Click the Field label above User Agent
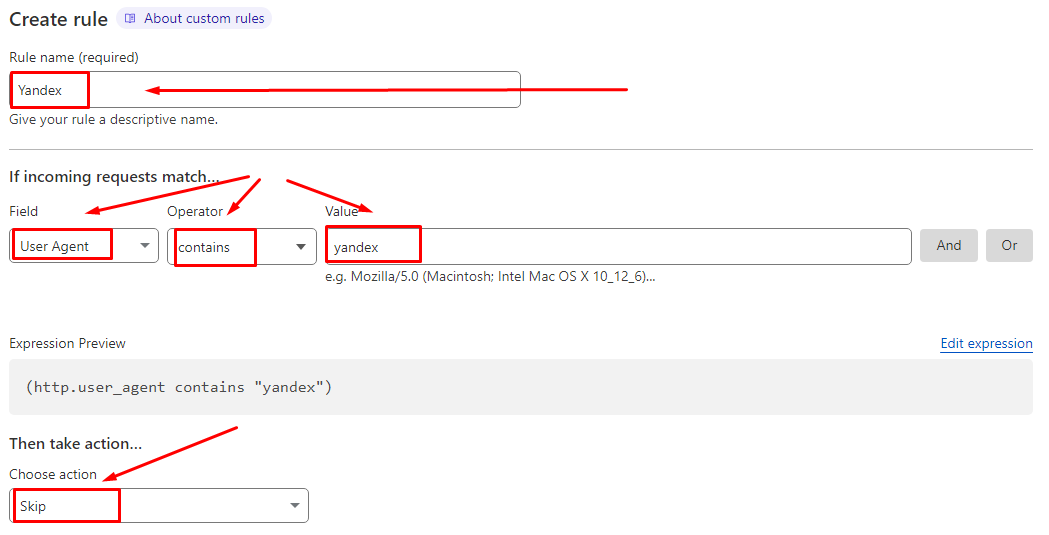Viewport: 1049px width, 535px height. tap(24, 211)
